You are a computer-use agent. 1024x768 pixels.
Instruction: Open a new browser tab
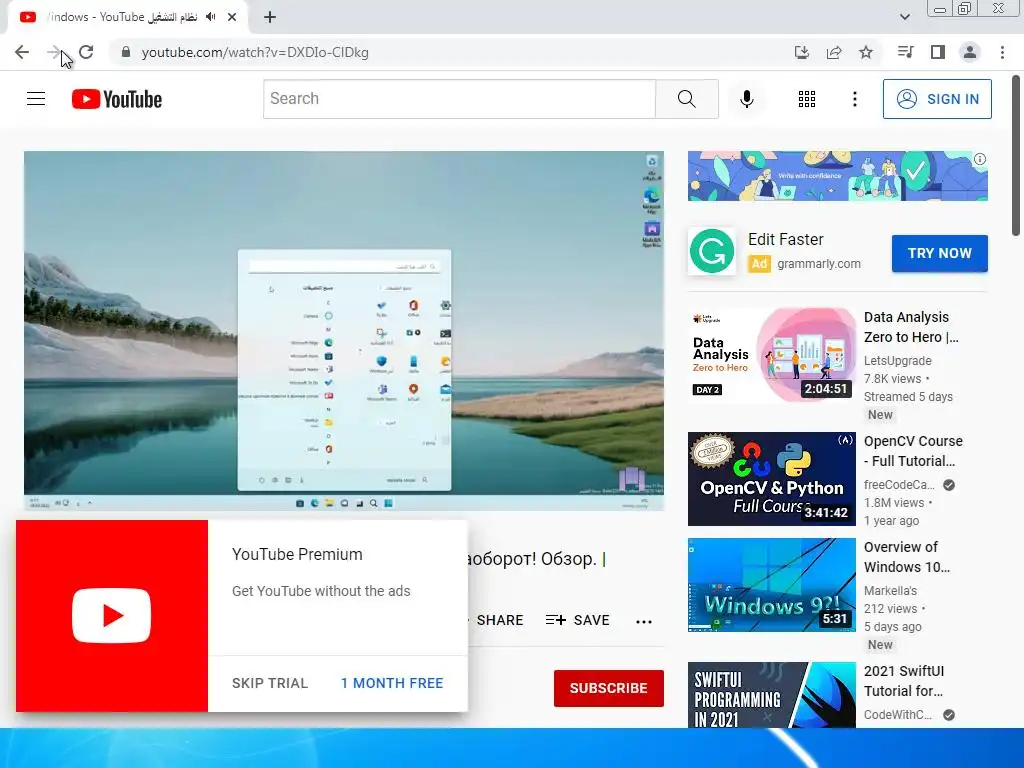tap(270, 17)
